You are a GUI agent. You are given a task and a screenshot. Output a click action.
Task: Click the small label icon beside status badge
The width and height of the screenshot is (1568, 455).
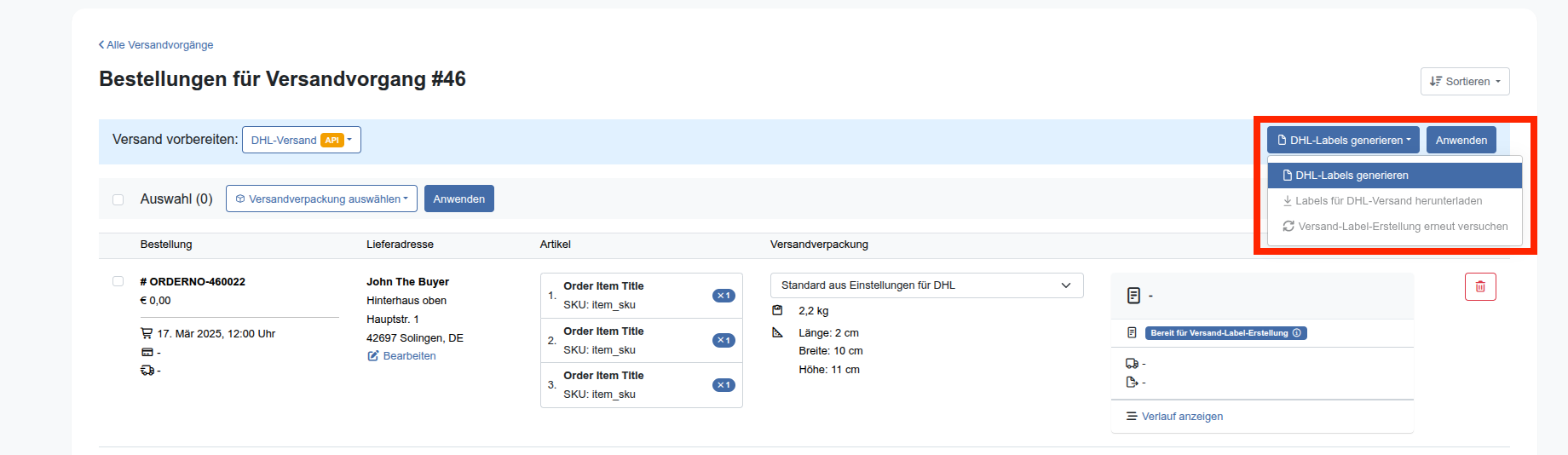click(x=1132, y=333)
